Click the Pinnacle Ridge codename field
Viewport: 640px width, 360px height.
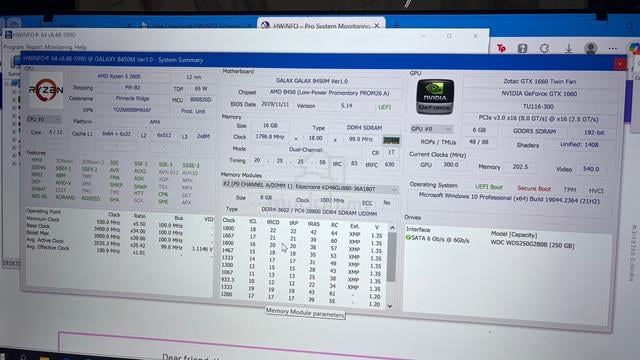(132, 98)
